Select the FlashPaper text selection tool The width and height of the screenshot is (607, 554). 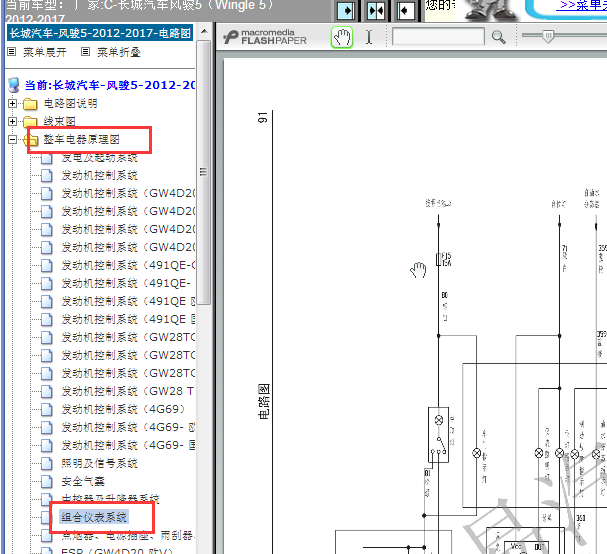pyautogui.click(x=369, y=38)
